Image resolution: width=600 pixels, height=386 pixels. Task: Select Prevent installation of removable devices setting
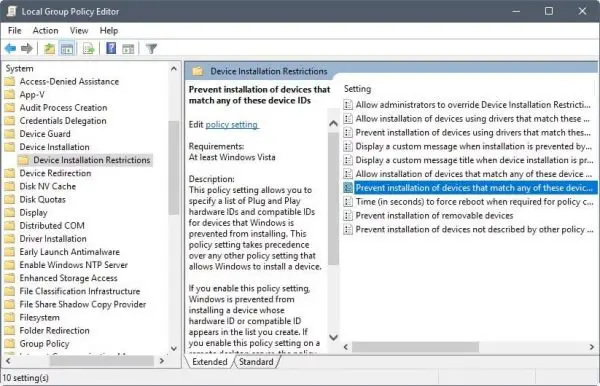coord(434,215)
